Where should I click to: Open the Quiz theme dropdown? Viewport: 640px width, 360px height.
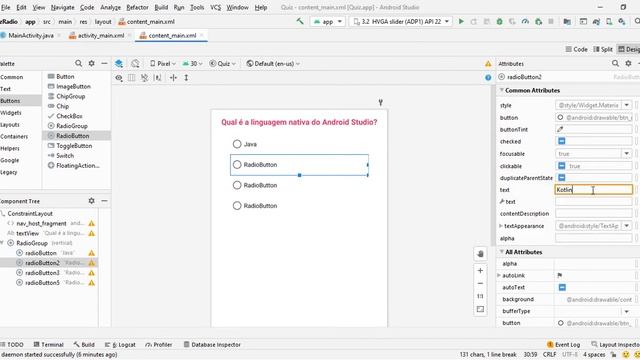[222, 64]
